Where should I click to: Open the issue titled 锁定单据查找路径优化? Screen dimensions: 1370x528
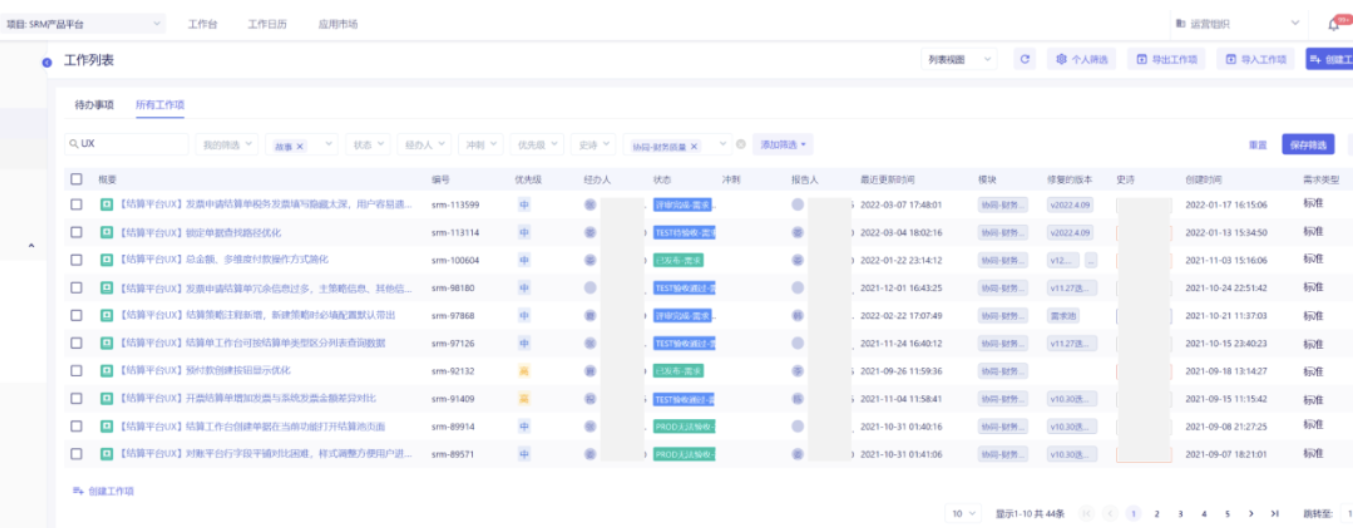pos(200,232)
